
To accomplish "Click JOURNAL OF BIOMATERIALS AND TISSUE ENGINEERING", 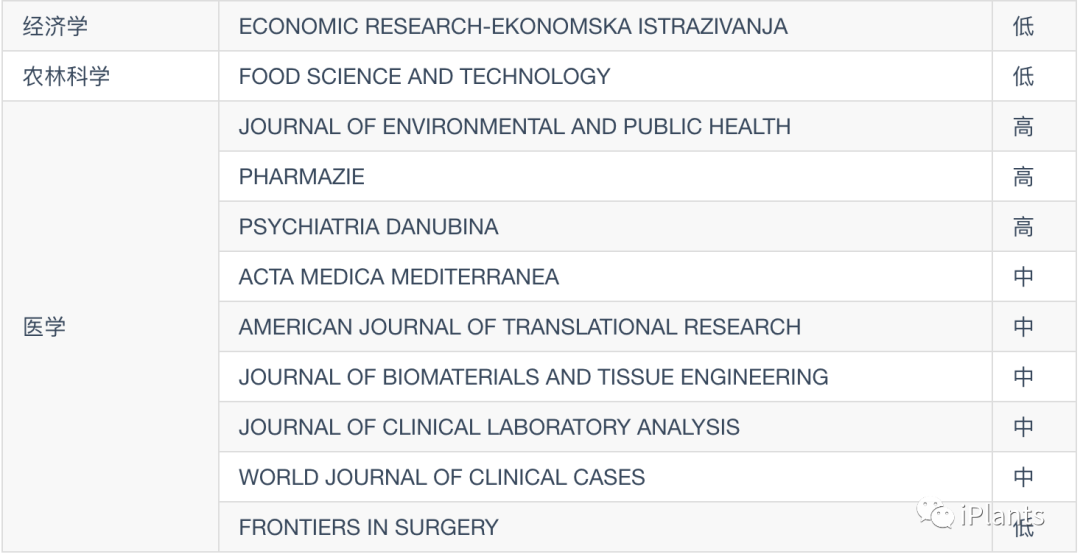I will [533, 377].
